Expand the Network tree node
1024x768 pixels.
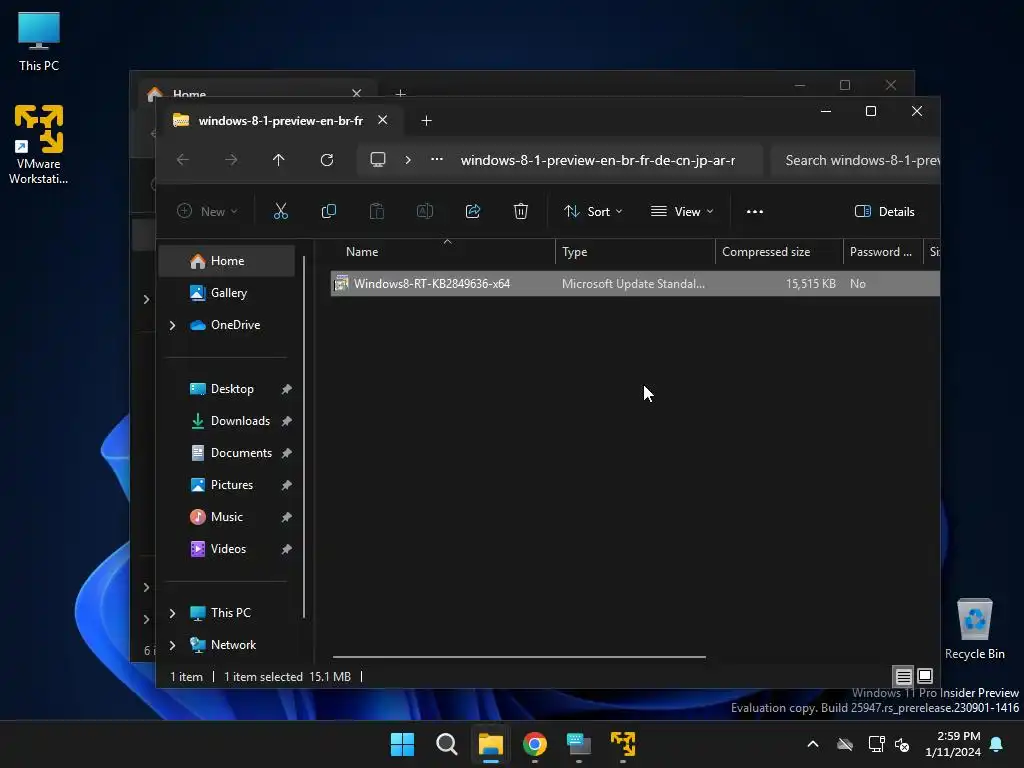pos(172,645)
